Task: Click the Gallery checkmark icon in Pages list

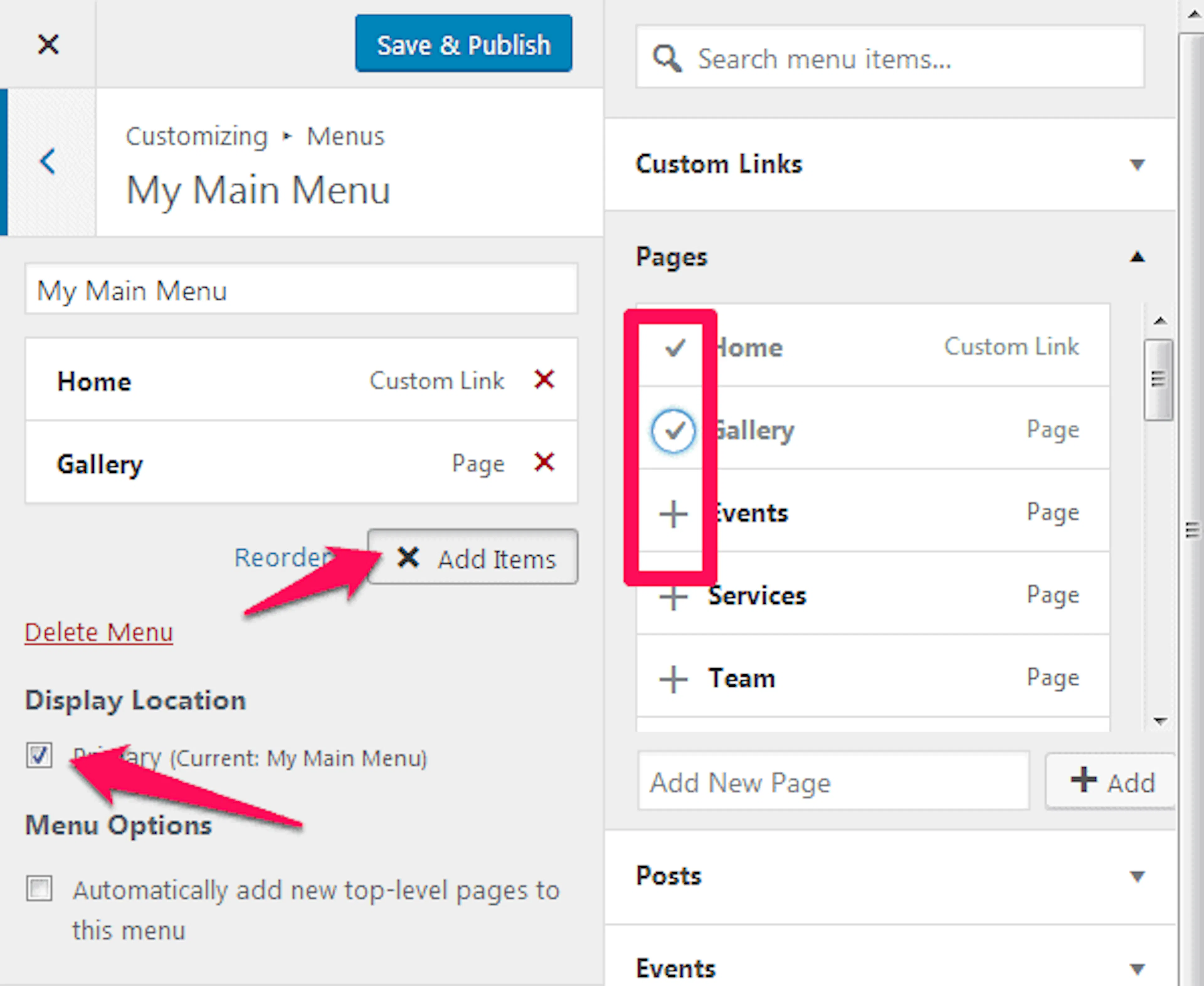Action: tap(673, 431)
